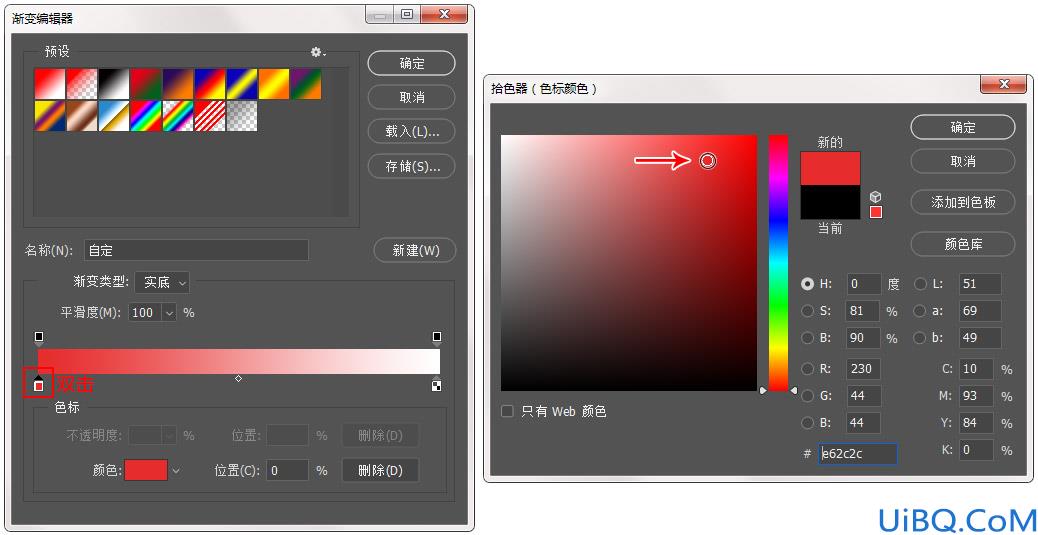This screenshot has width=1038, height=535.
Task: Click 取消 in the color picker dialog
Action: pyautogui.click(x=963, y=161)
